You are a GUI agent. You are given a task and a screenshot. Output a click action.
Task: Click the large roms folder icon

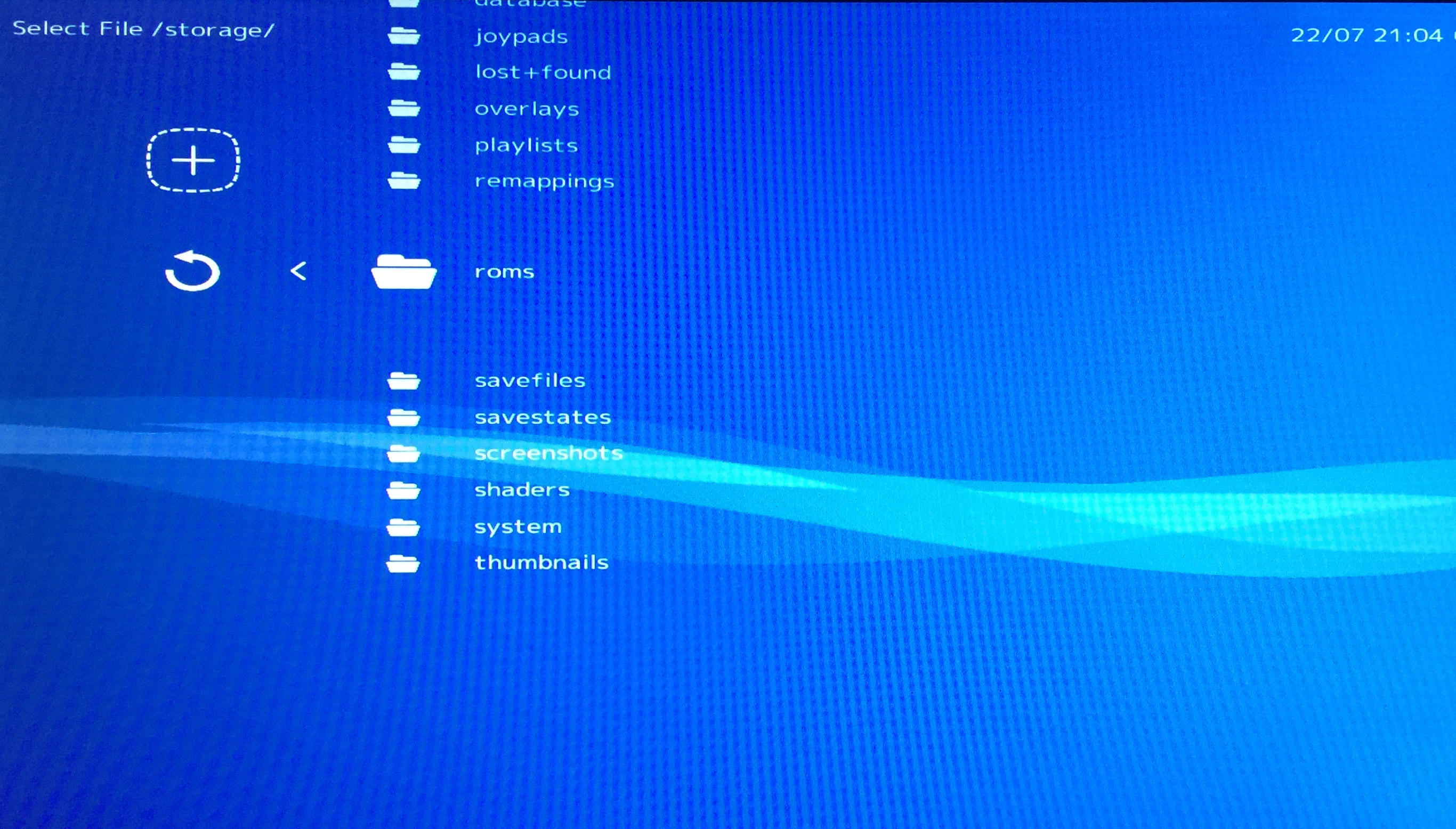(404, 272)
